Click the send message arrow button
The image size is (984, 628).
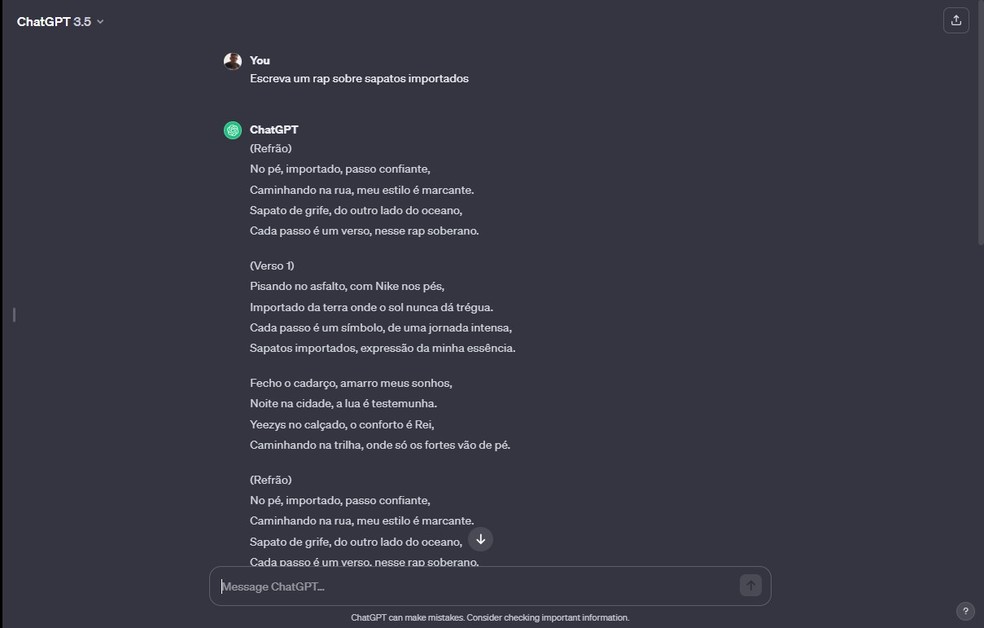point(751,585)
